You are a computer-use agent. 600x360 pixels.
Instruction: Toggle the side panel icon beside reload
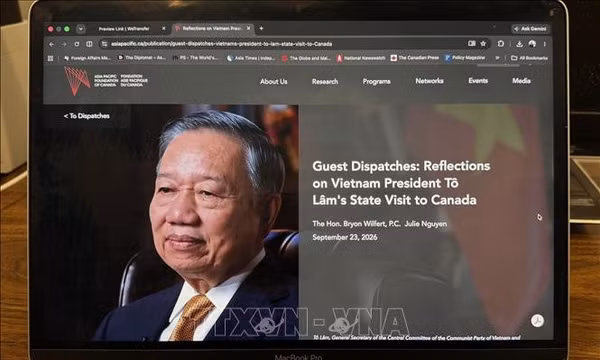pos(89,44)
